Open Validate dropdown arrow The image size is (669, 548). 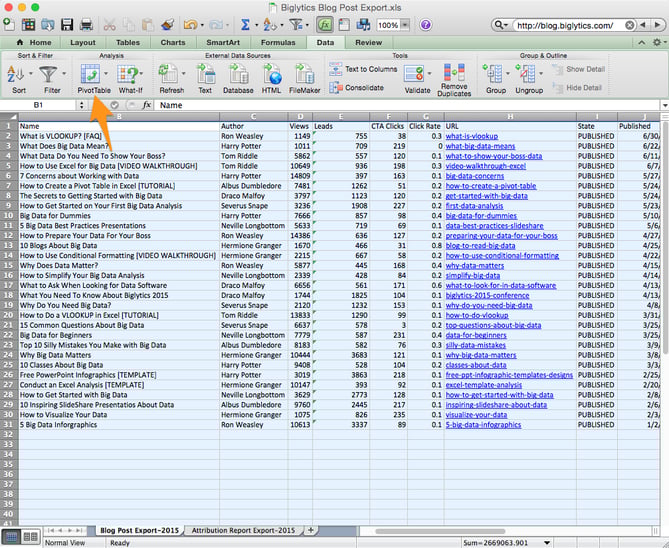coord(429,73)
